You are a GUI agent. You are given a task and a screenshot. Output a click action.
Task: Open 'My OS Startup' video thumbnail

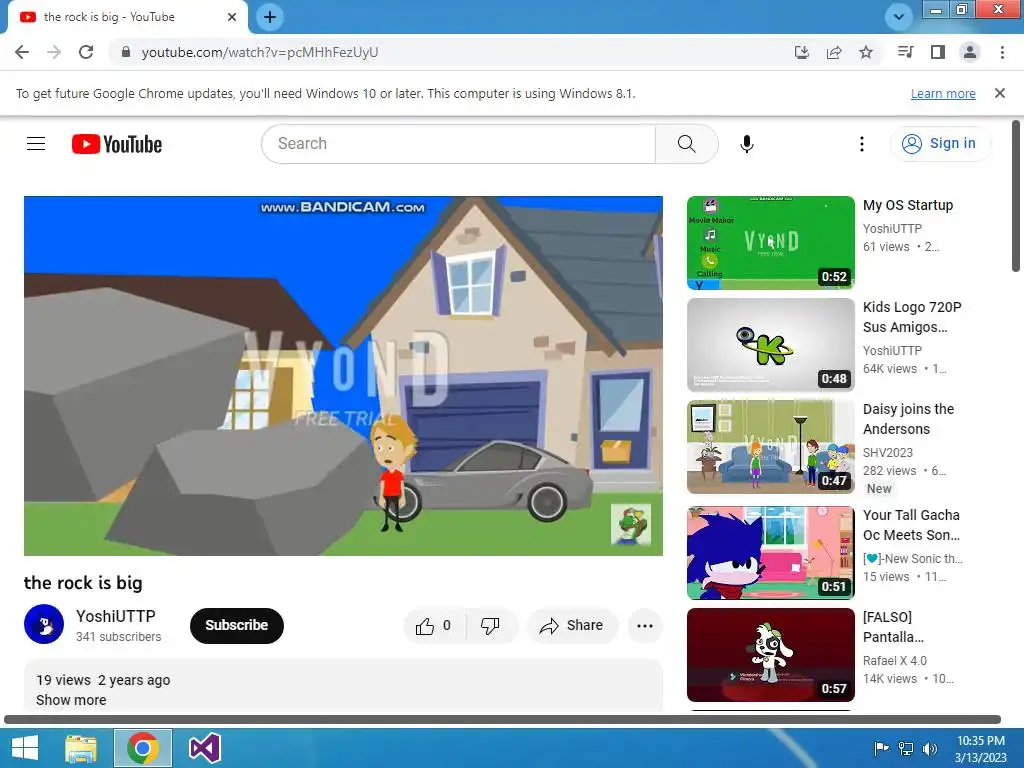771,243
